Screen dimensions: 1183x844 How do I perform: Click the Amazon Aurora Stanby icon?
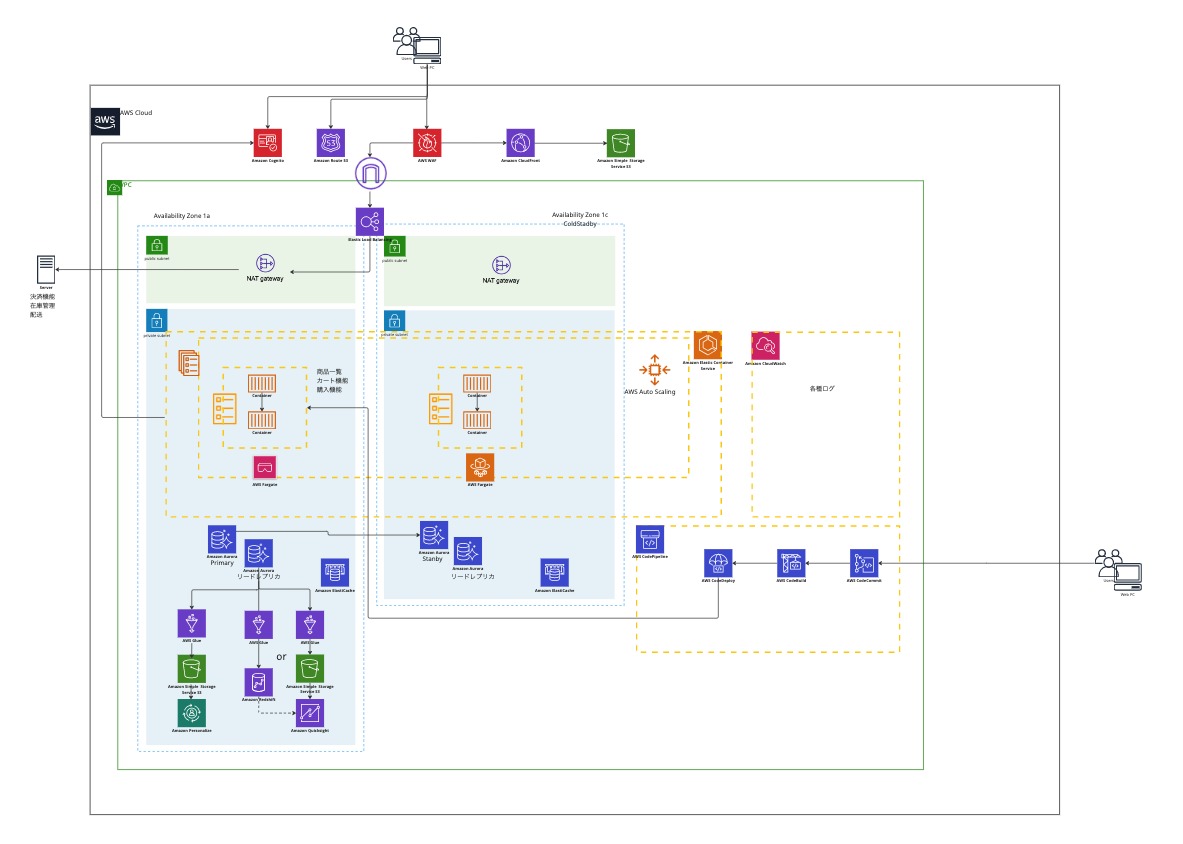point(433,536)
